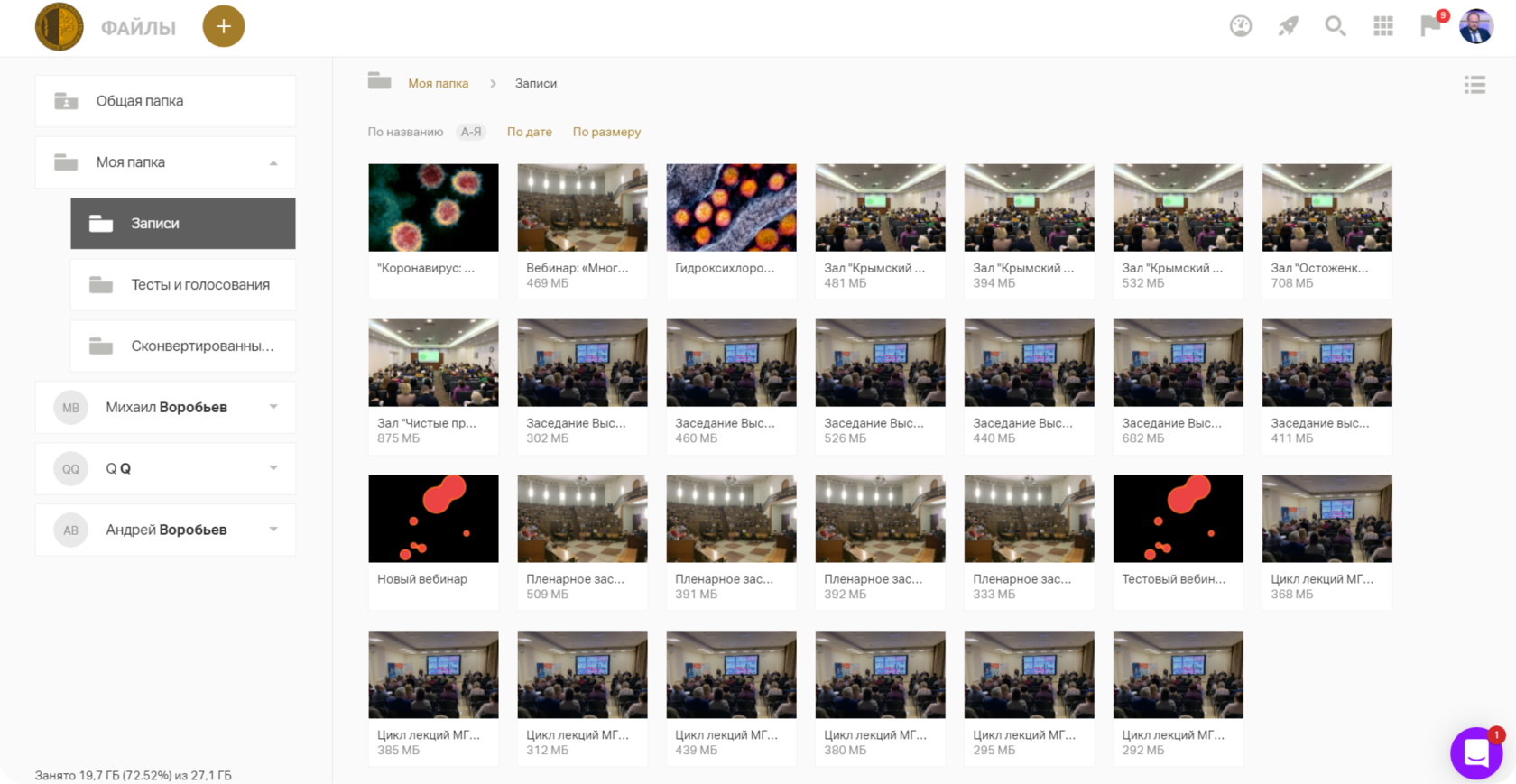
Task: Toggle А-Я sort order badge
Action: point(470,132)
